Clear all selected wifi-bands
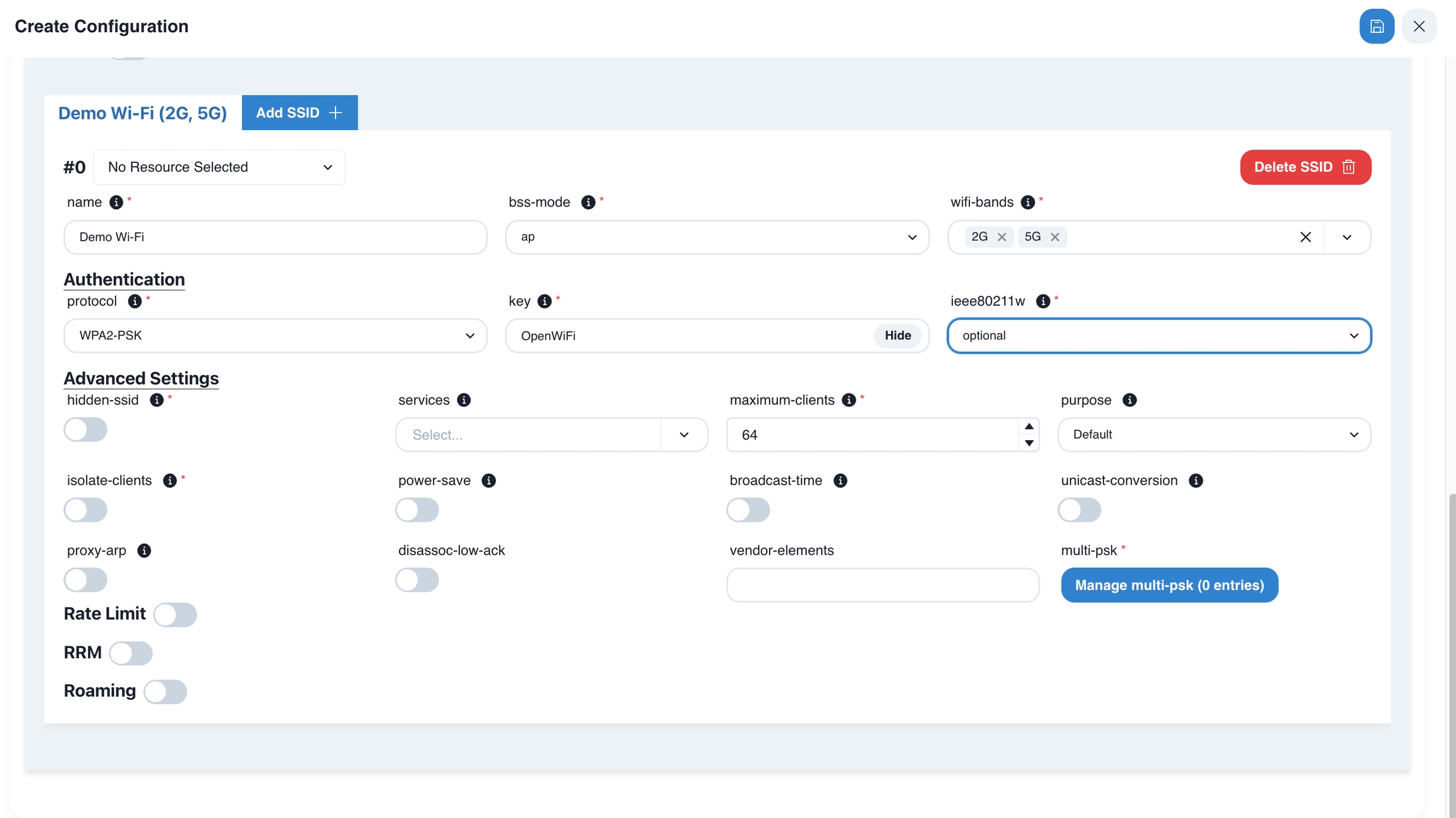Image resolution: width=1456 pixels, height=818 pixels. (1305, 237)
